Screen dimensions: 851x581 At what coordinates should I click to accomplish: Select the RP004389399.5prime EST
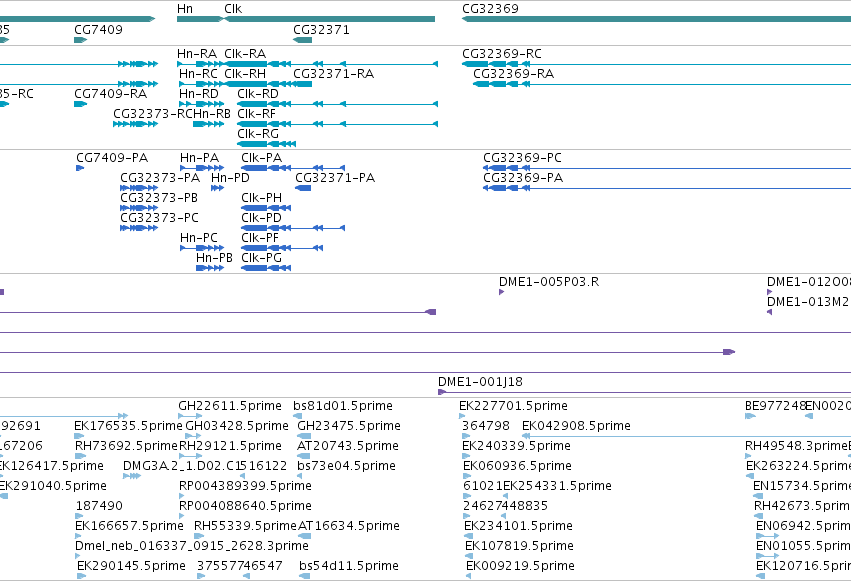[245, 486]
